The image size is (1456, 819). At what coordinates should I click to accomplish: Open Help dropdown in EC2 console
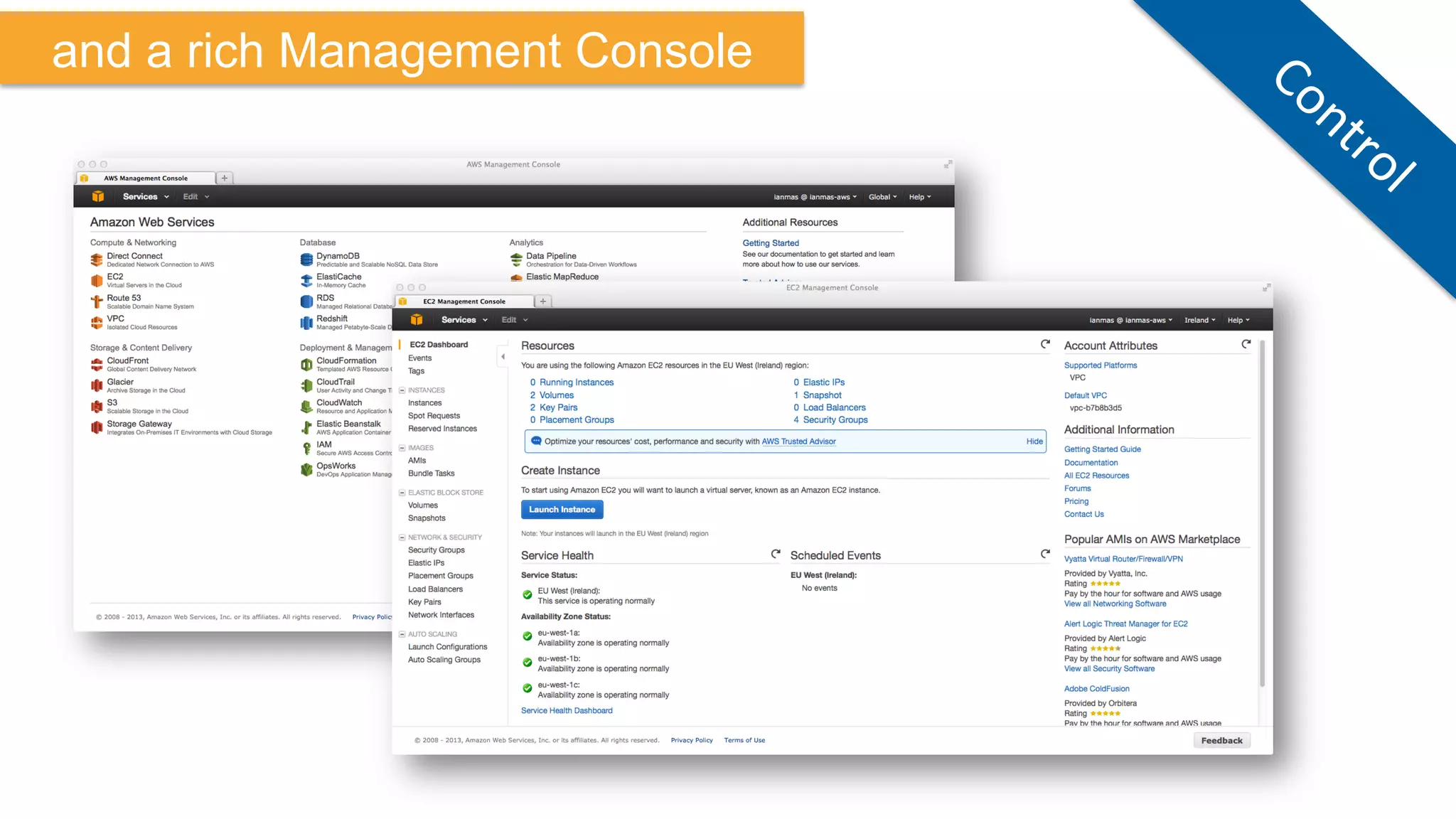tap(1238, 320)
